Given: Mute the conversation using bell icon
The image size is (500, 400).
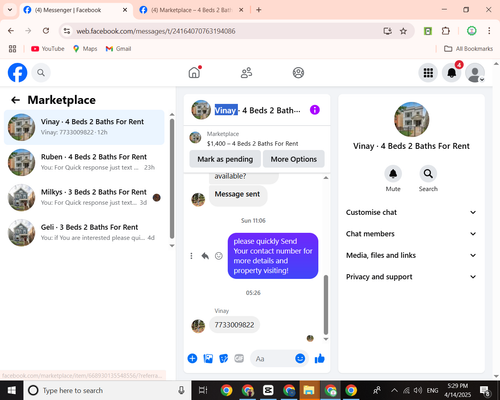Looking at the screenshot, I should tap(393, 174).
